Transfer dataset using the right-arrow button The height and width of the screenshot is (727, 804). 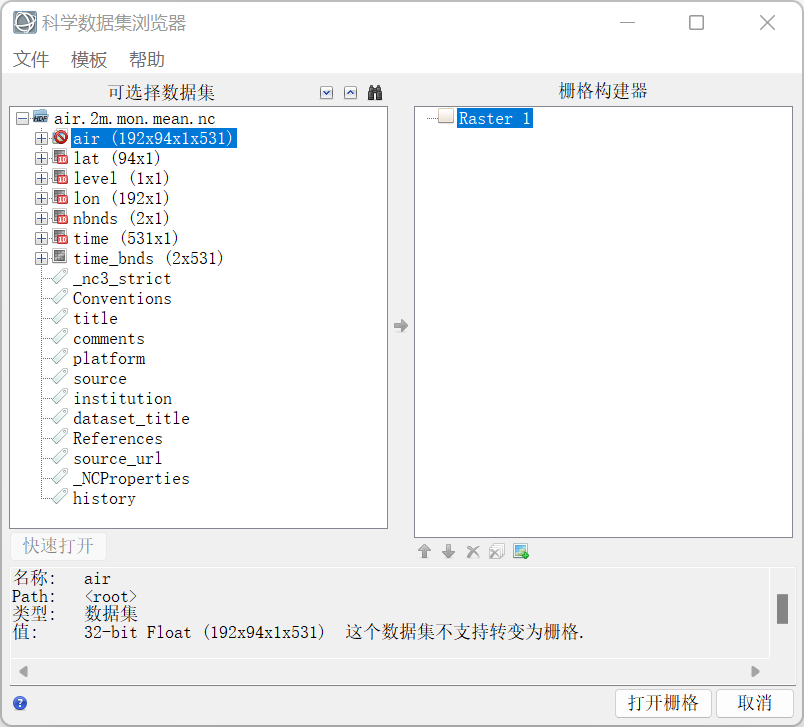click(x=401, y=325)
